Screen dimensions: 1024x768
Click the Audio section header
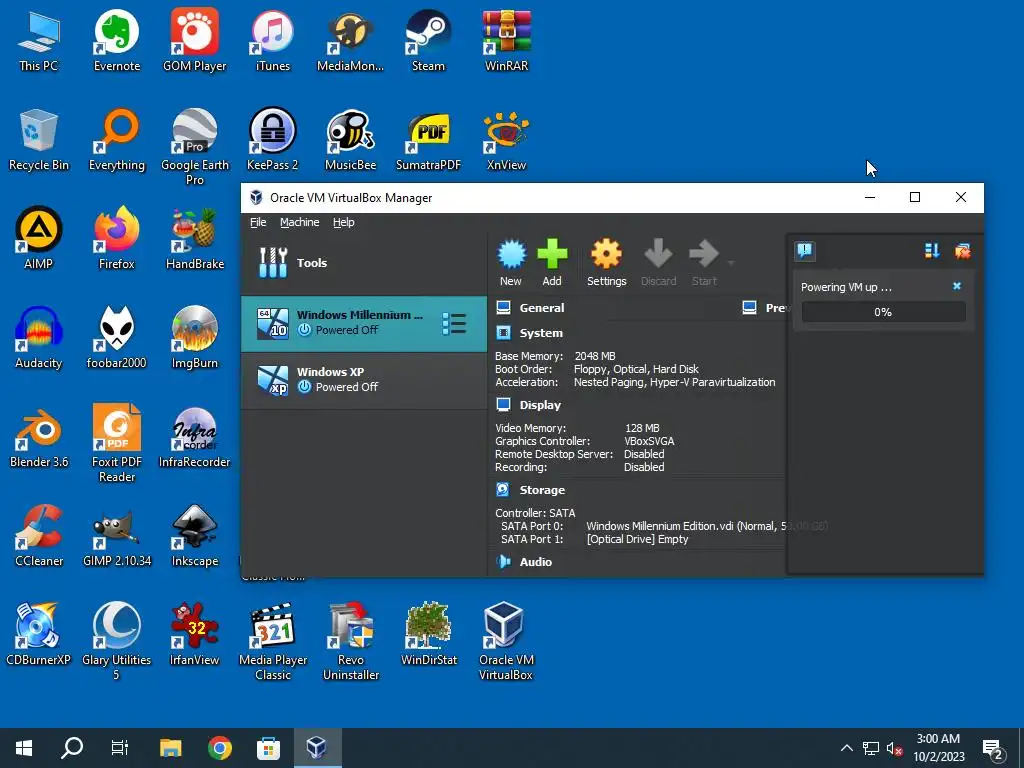[x=536, y=562]
